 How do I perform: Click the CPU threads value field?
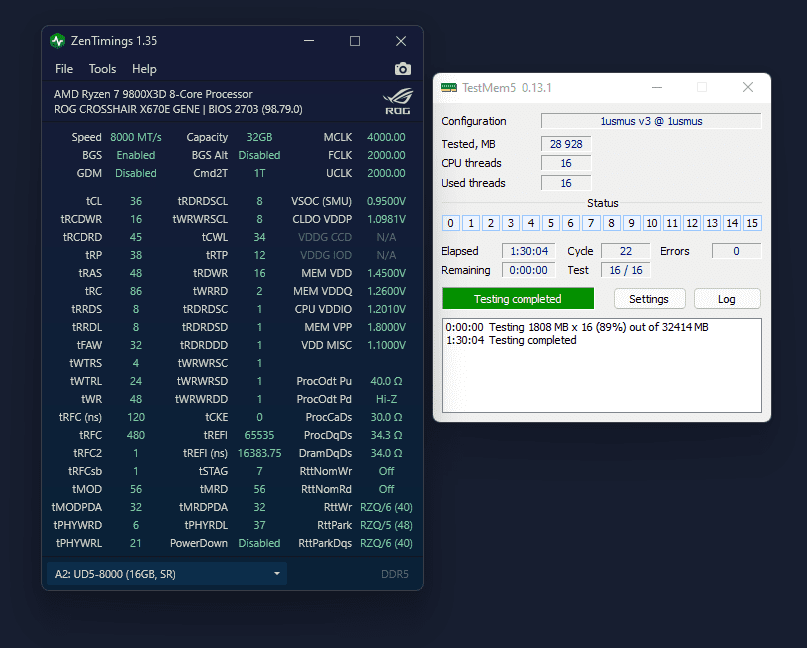click(566, 163)
